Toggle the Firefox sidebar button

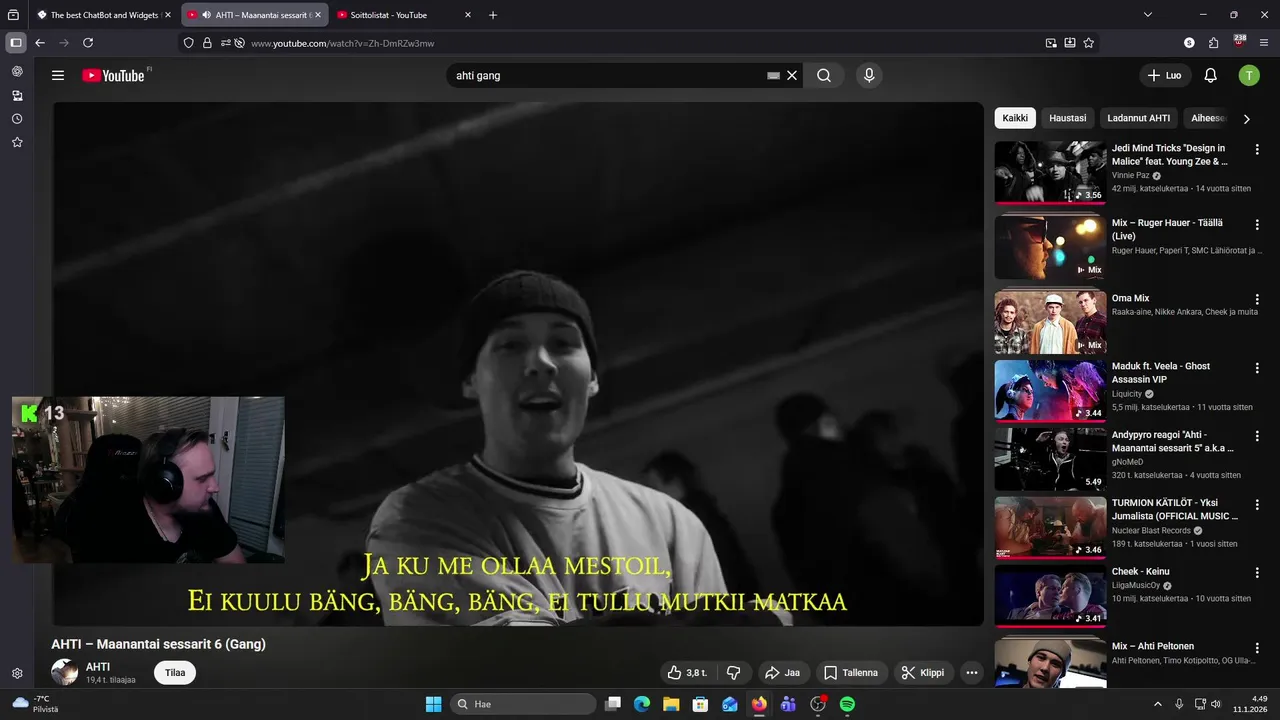coord(16,43)
